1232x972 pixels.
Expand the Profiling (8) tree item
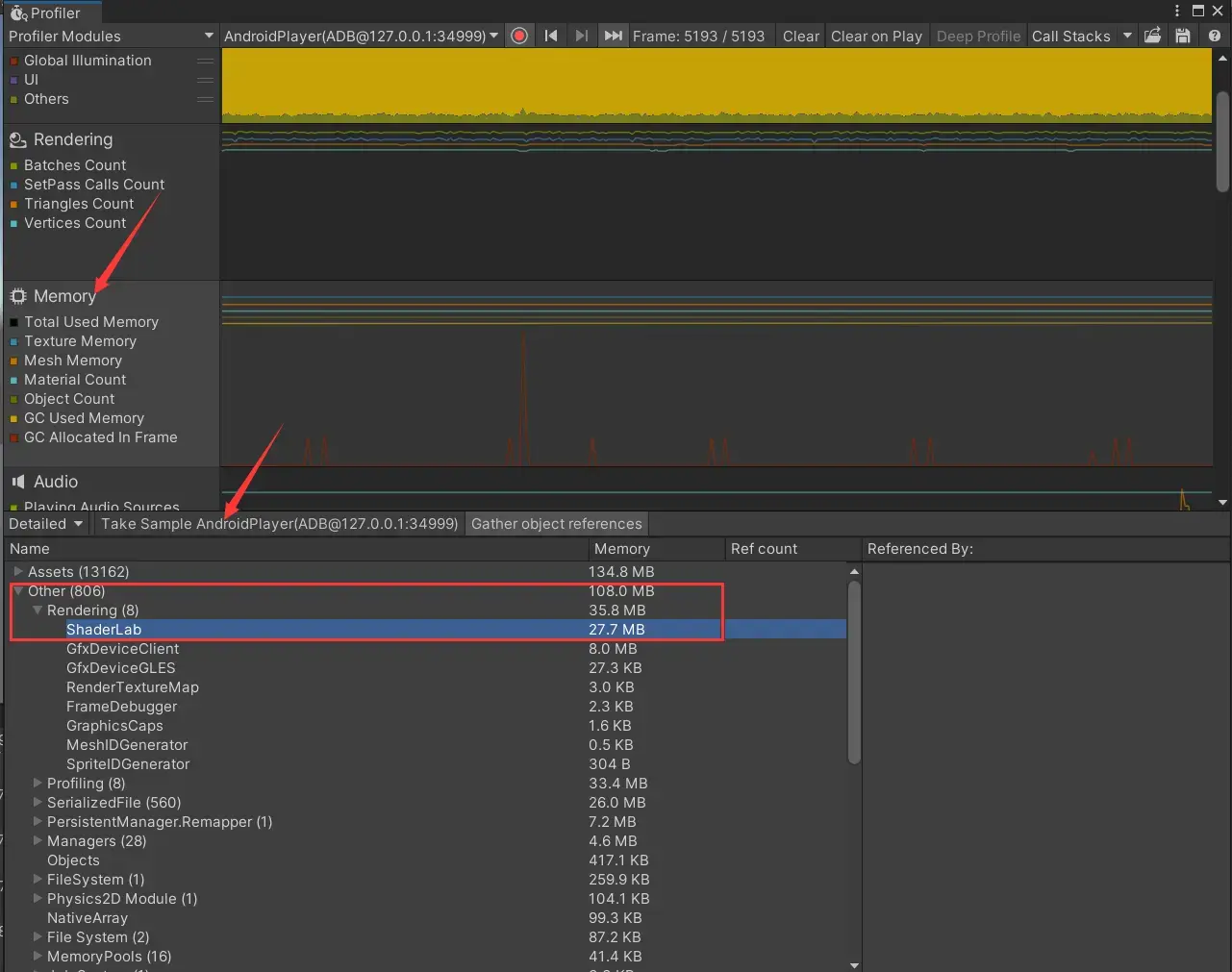point(38,784)
